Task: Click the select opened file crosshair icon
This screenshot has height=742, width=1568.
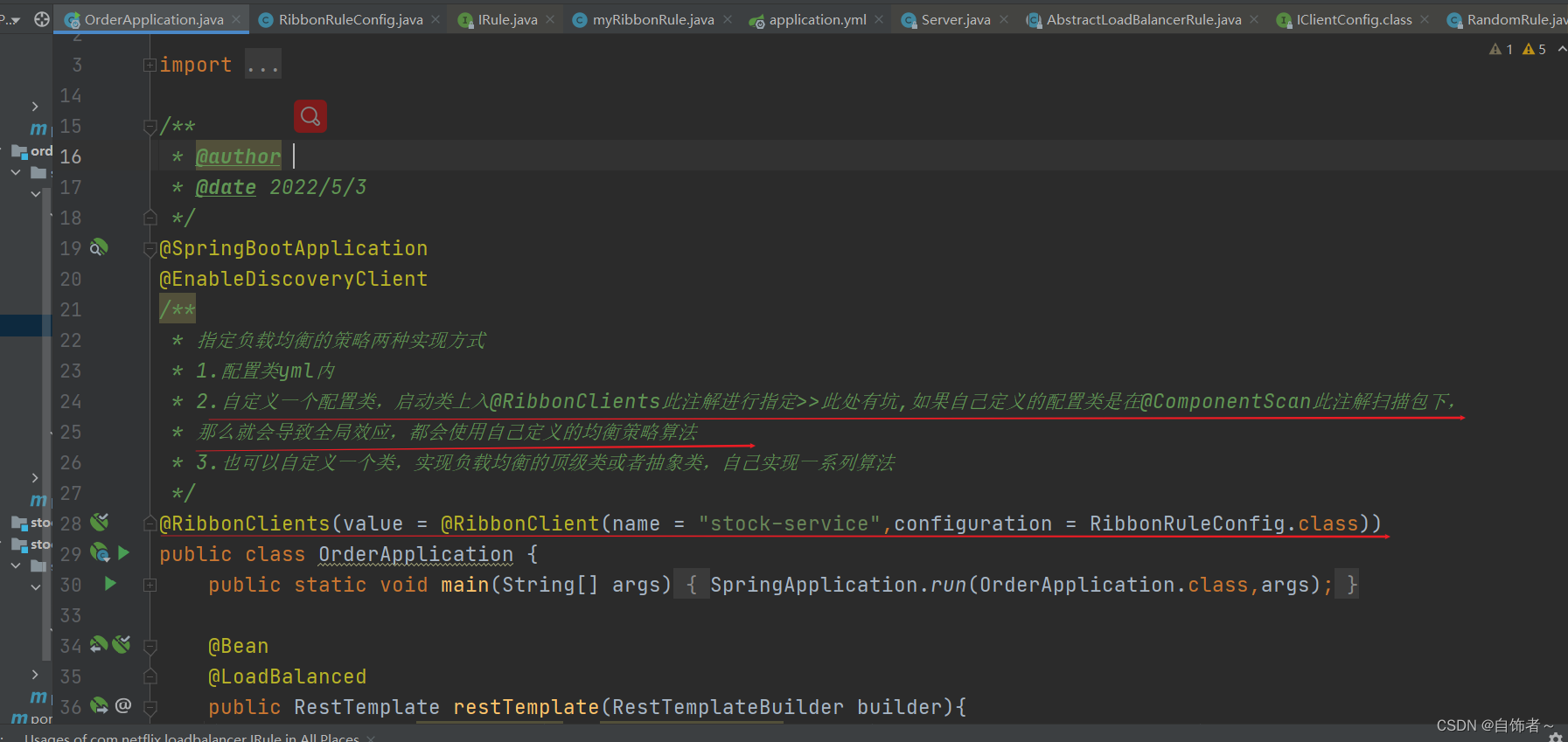Action: 41,18
